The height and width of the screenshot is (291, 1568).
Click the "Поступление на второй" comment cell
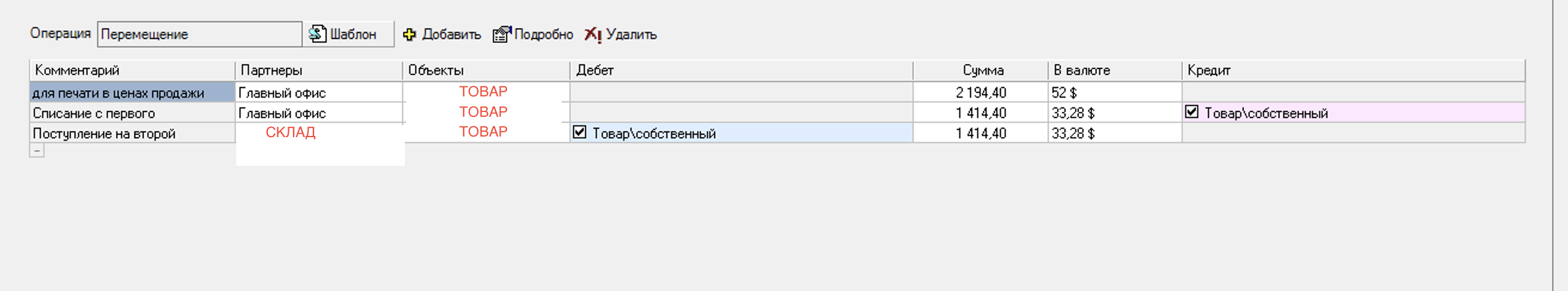[132, 133]
